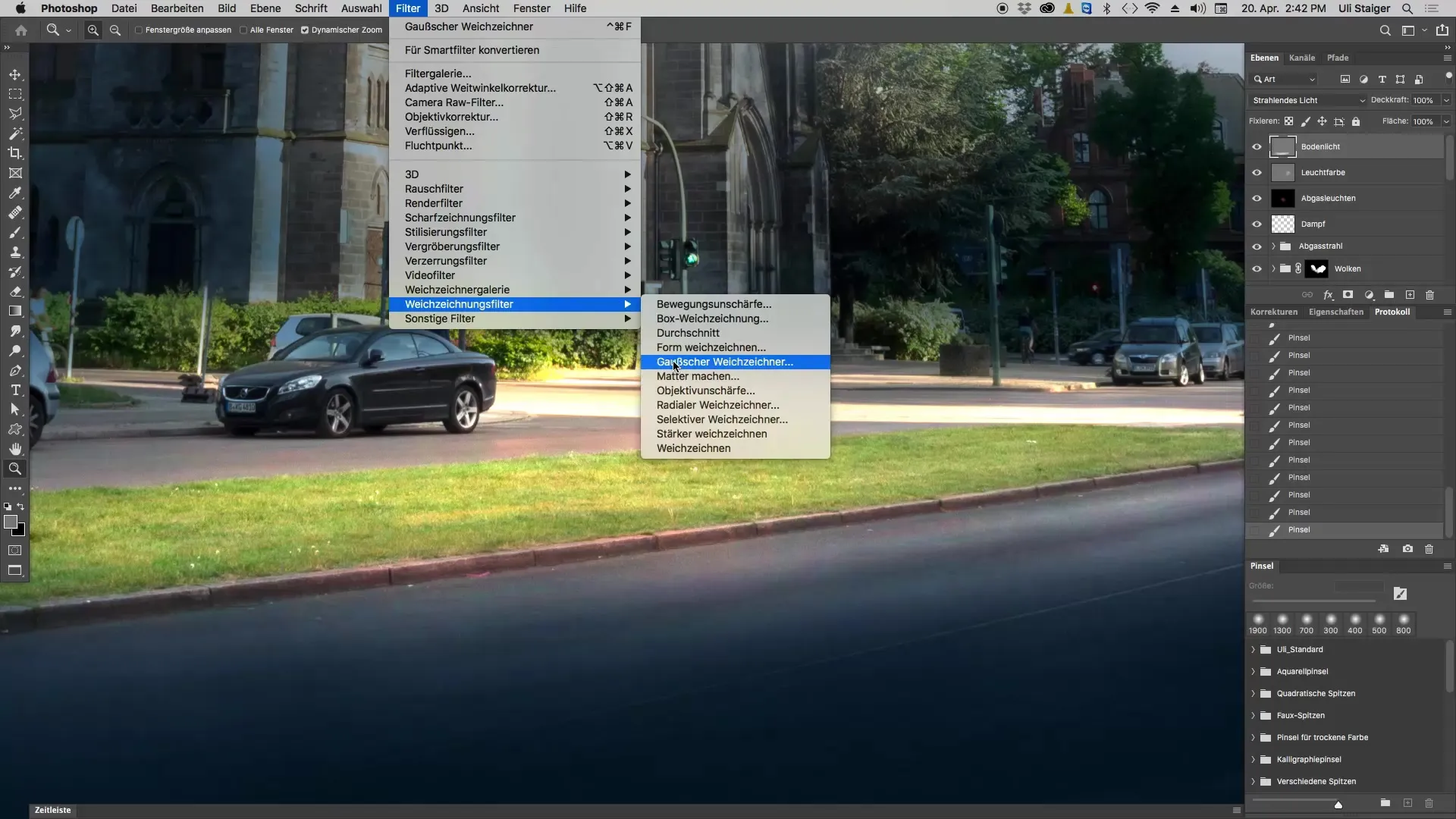Adjust brush thumbnail size slider
This screenshot has width=1456, height=819.
(1338, 805)
